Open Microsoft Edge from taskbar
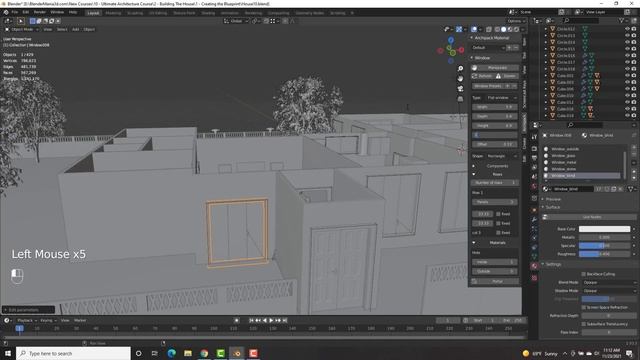This screenshot has width=640, height=360. tap(171, 353)
